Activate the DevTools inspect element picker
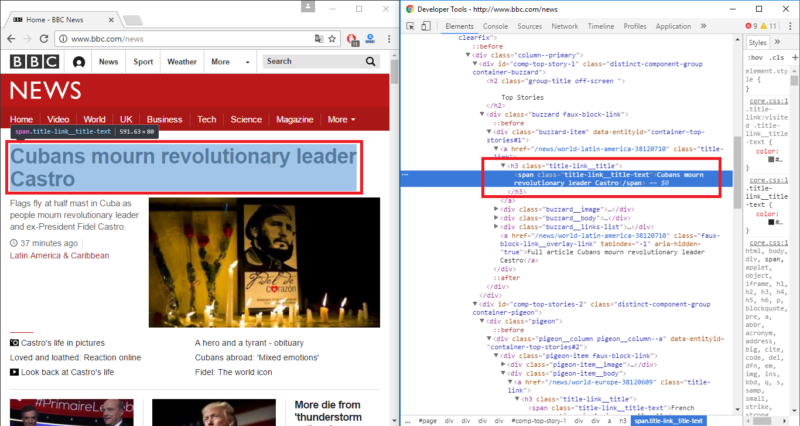Screen dimensions: 800x426 411,26
